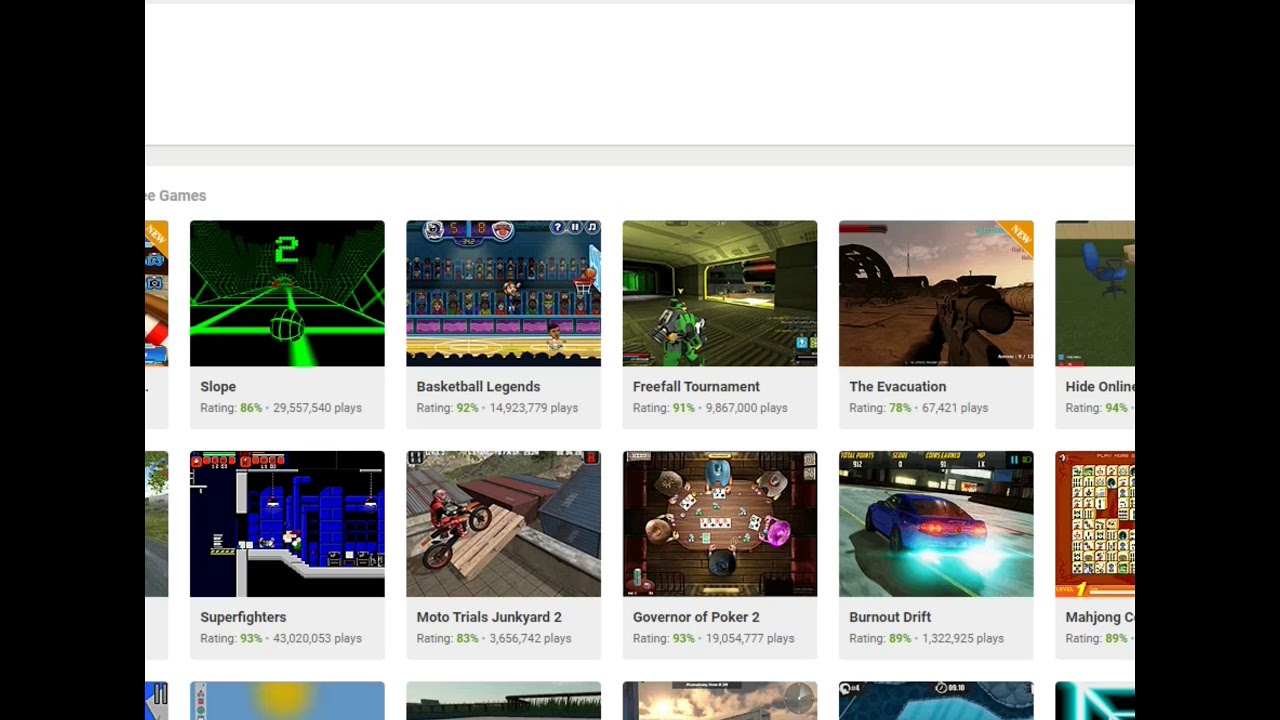This screenshot has height=720, width=1280.
Task: Click Governor of Poker 19,054,777 plays text
Action: click(750, 638)
